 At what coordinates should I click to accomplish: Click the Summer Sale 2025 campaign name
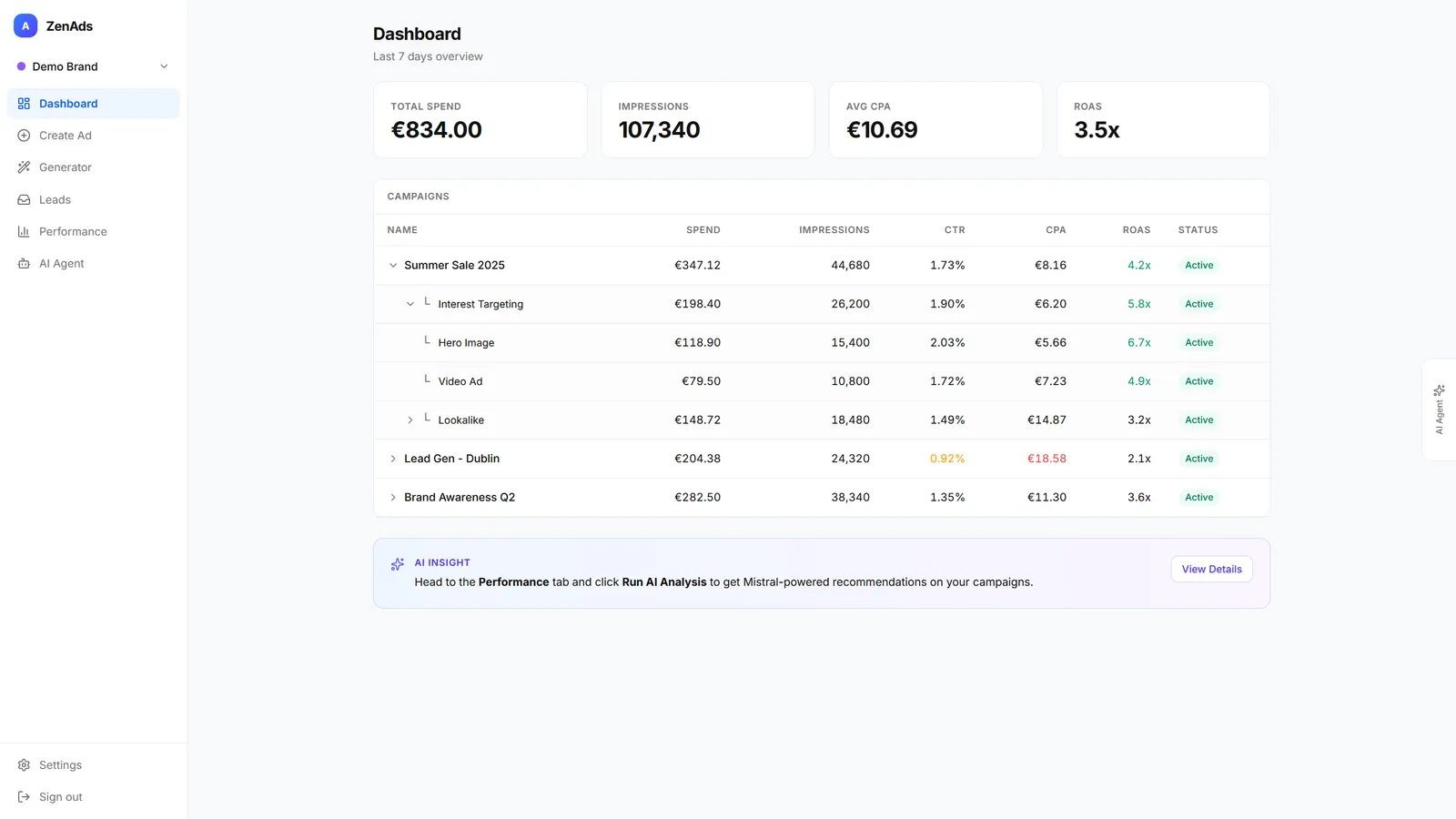[454, 266]
